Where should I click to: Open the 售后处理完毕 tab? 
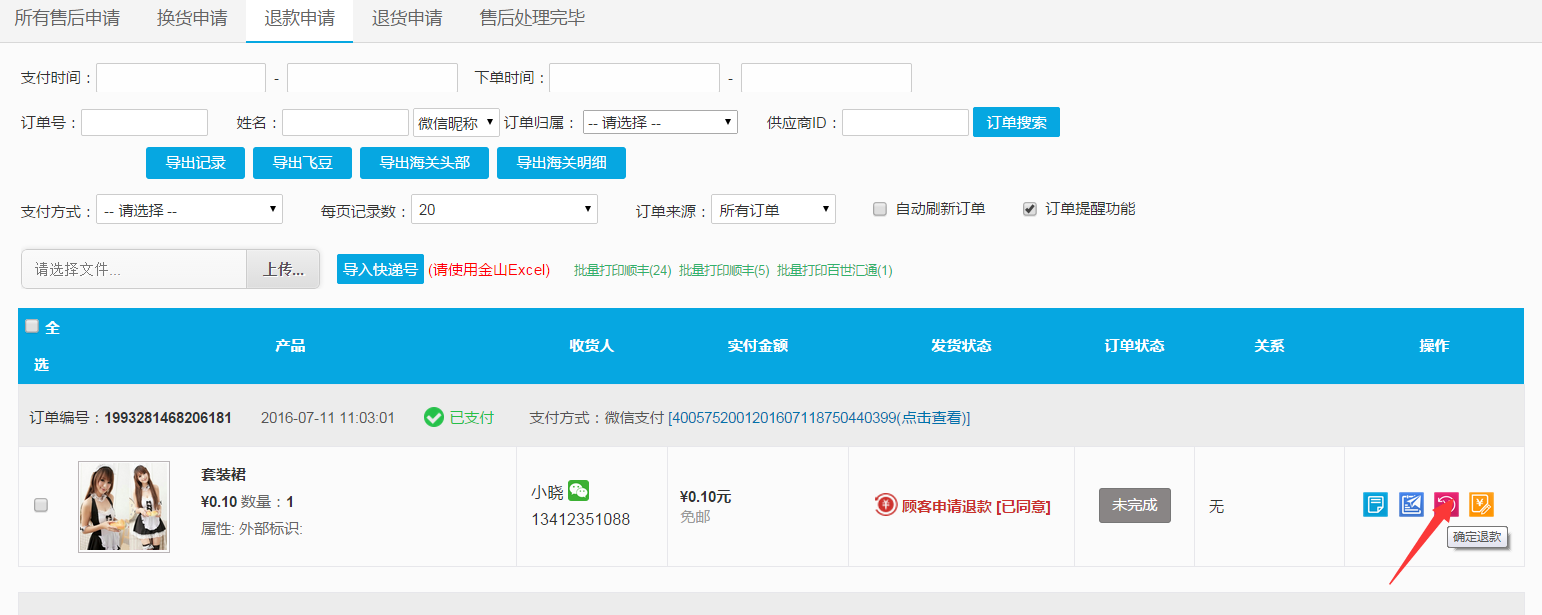(x=532, y=19)
